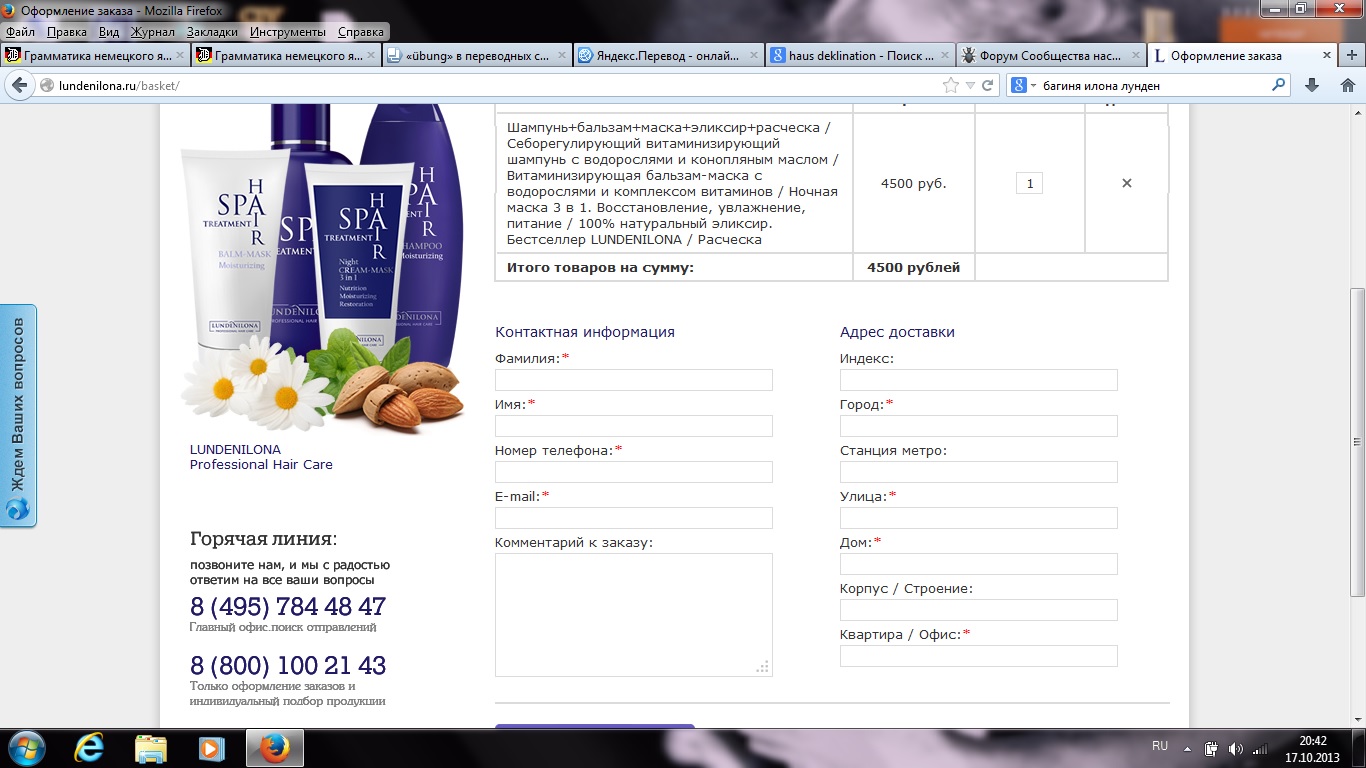Click hotline number 8 (800) 100 21 43
The height and width of the screenshot is (768, 1366).
point(288,666)
